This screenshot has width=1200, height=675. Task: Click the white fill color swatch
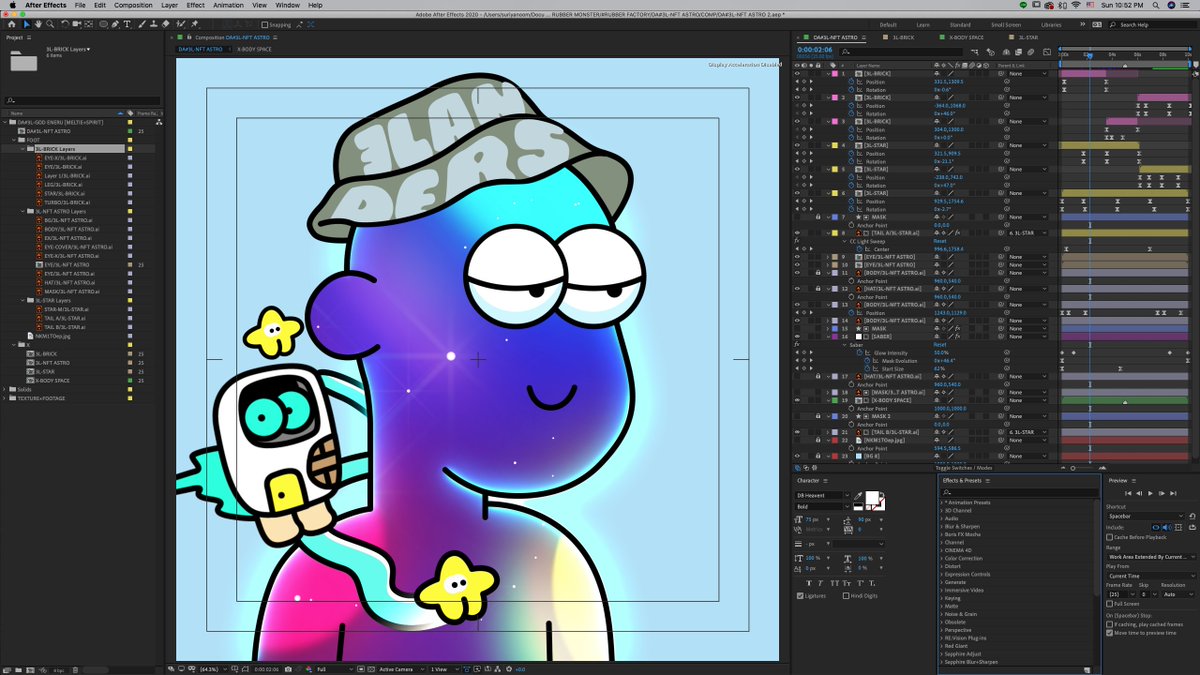[872, 497]
